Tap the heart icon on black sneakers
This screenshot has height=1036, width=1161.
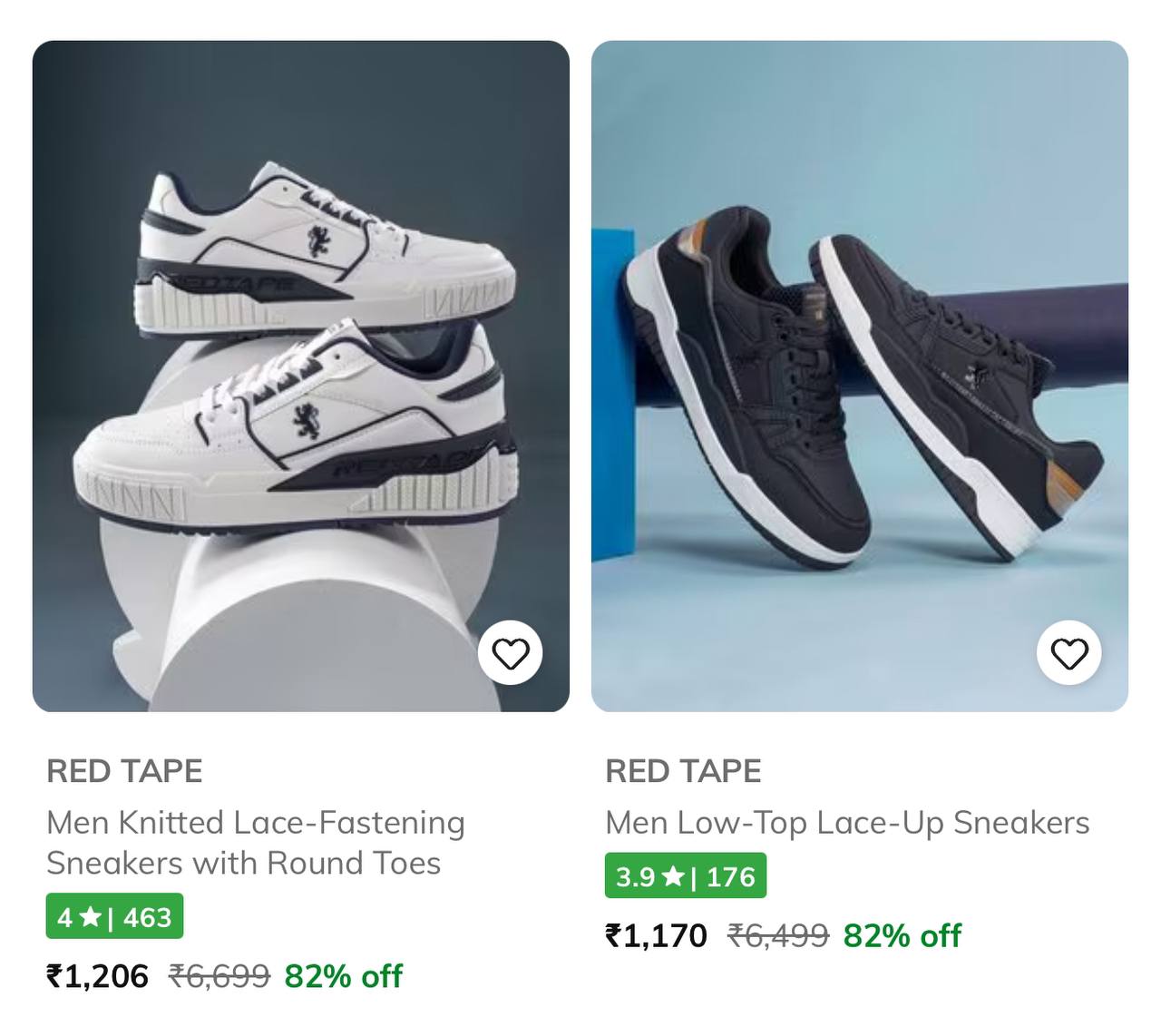(x=1069, y=653)
